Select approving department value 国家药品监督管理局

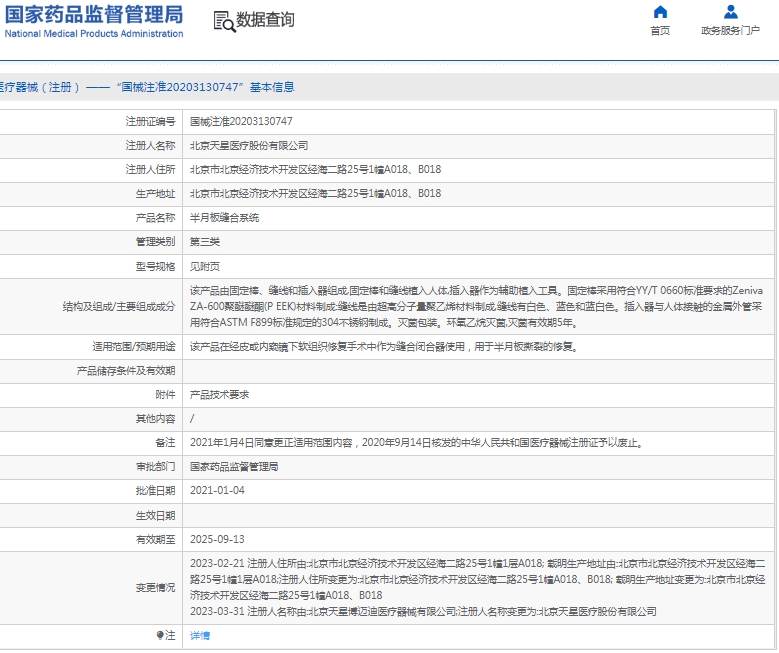click(234, 467)
